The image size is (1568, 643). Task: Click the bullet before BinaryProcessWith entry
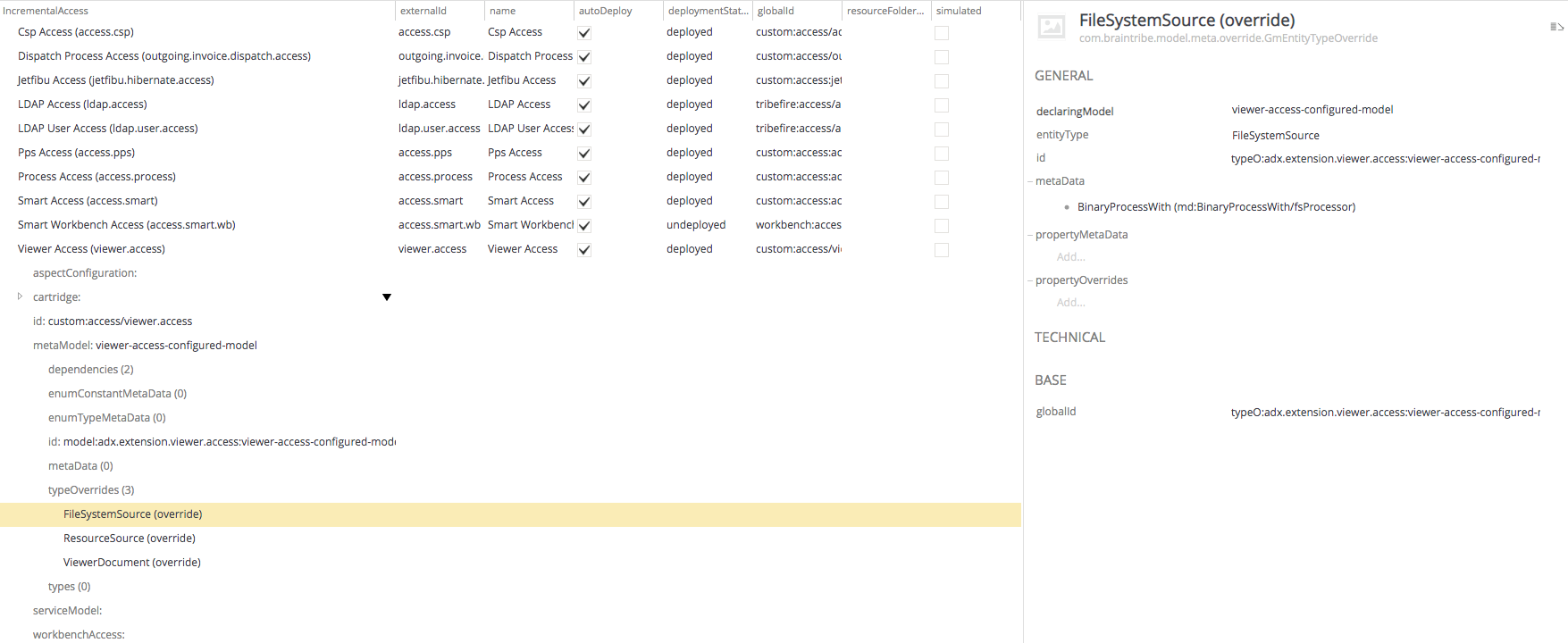pos(1067,207)
